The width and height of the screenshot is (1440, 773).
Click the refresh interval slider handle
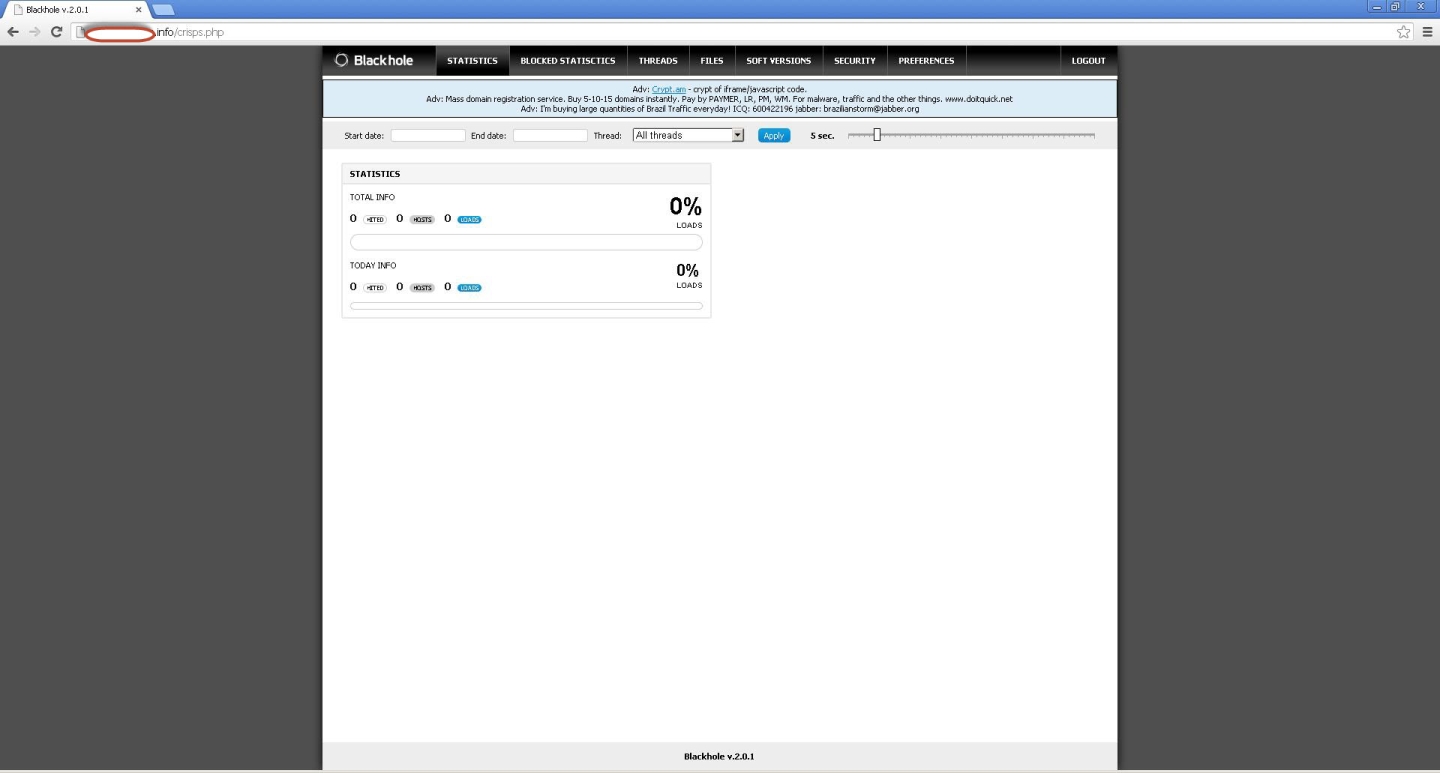coord(877,135)
